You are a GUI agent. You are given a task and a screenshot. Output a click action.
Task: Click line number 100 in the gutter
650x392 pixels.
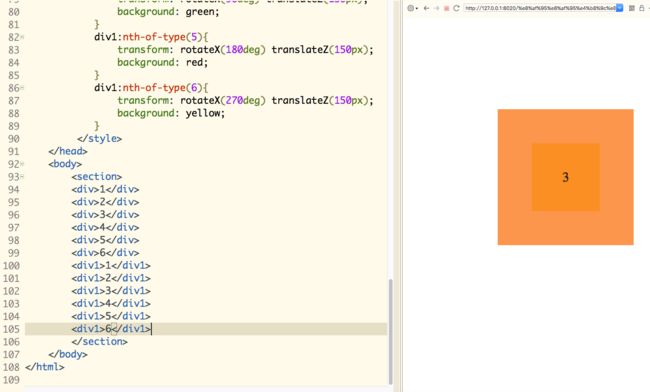tap(11, 266)
